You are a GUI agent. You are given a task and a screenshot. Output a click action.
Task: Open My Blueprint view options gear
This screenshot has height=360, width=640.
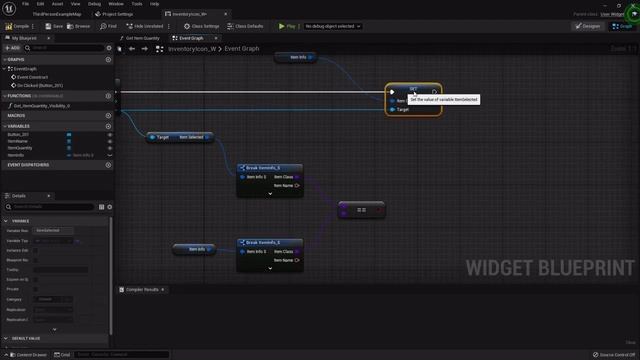109,48
